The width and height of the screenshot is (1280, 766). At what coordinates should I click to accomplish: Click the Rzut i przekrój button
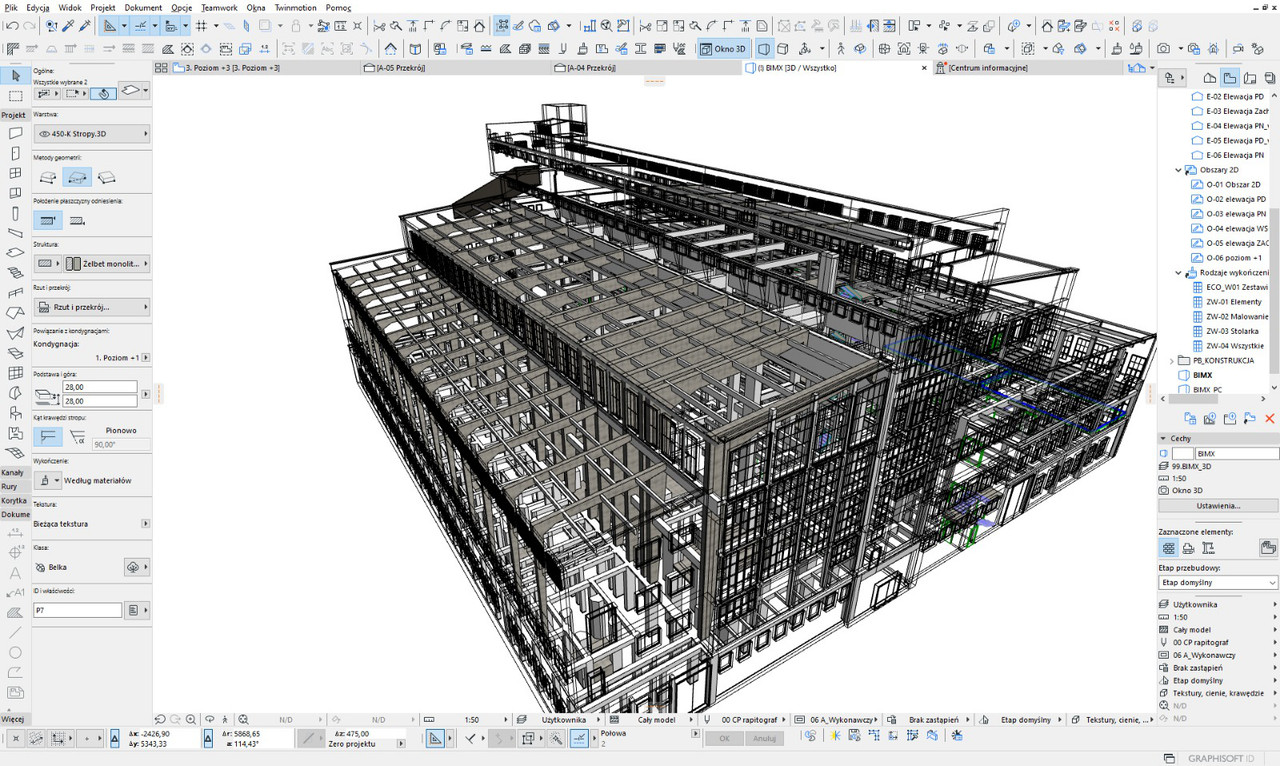point(91,307)
